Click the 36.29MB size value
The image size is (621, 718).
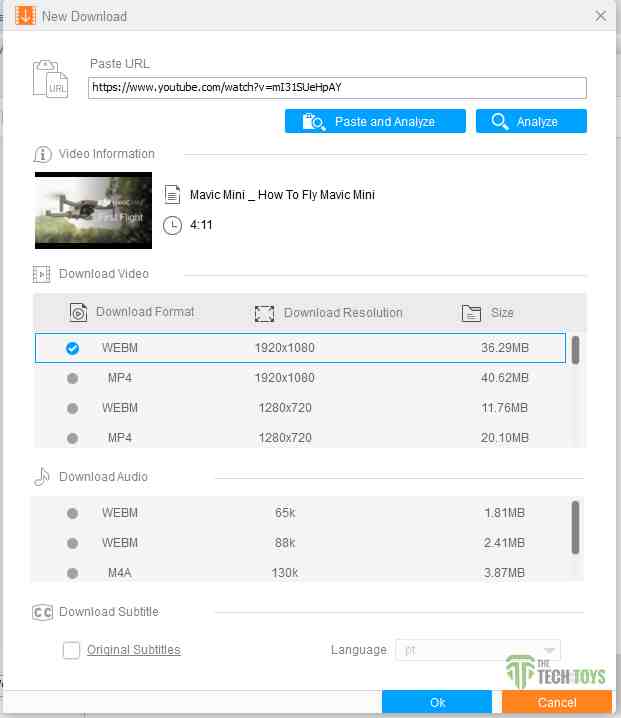(505, 348)
